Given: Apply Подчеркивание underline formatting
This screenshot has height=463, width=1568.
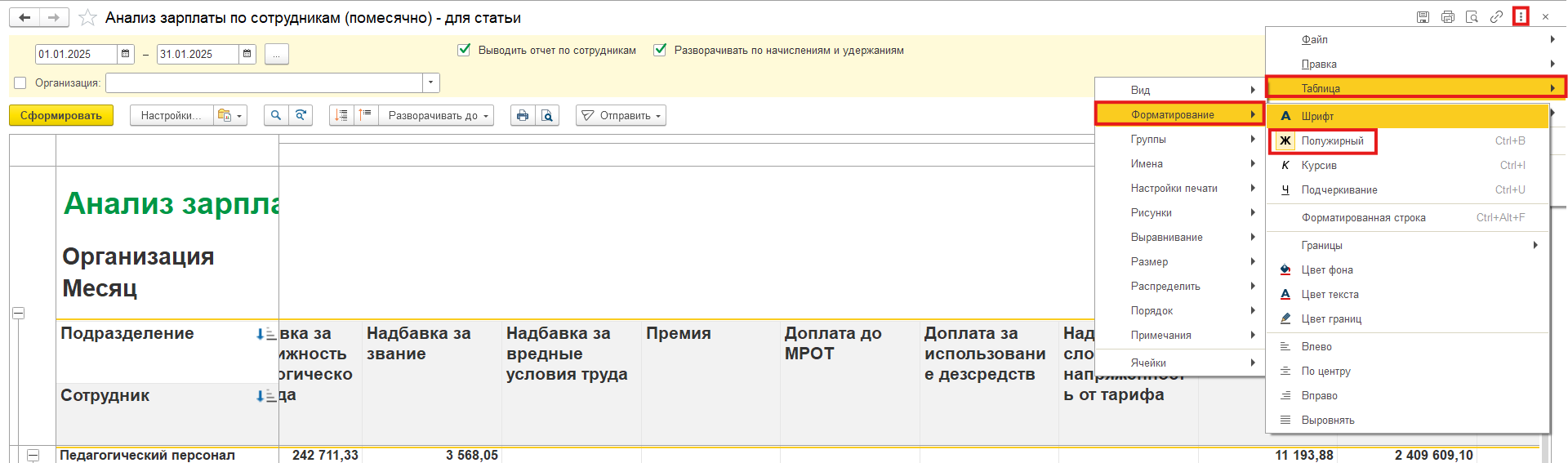Looking at the screenshot, I should pos(1408,189).
